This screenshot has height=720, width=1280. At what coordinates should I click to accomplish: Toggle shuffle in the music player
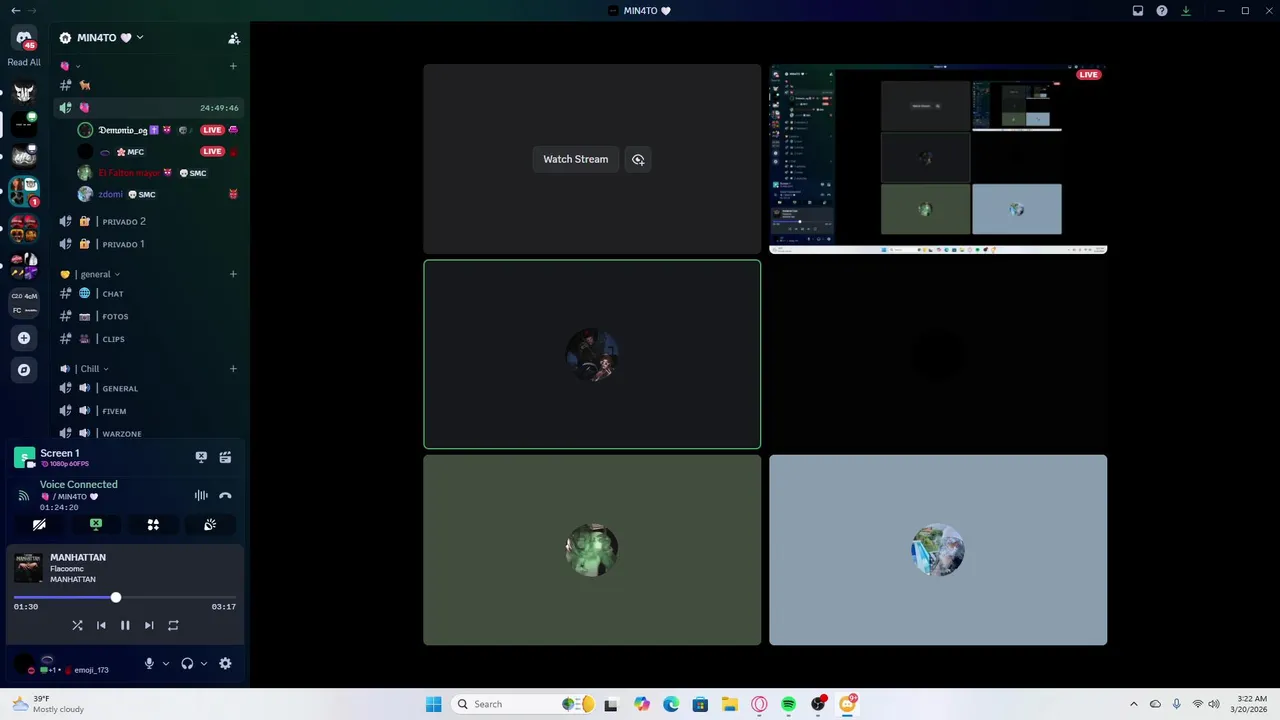tap(77, 625)
